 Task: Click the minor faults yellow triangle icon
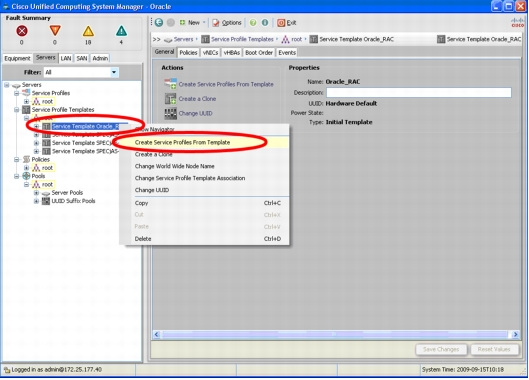(x=88, y=31)
